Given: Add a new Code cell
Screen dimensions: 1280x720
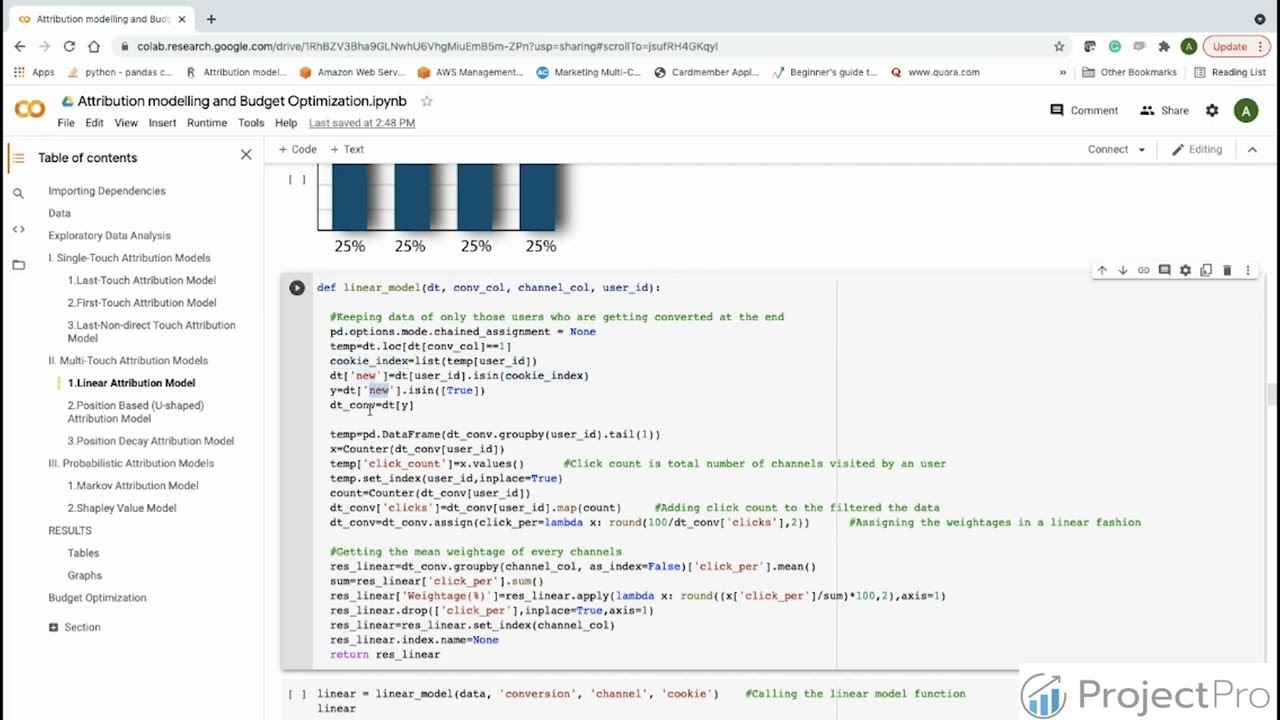Looking at the screenshot, I should point(297,149).
